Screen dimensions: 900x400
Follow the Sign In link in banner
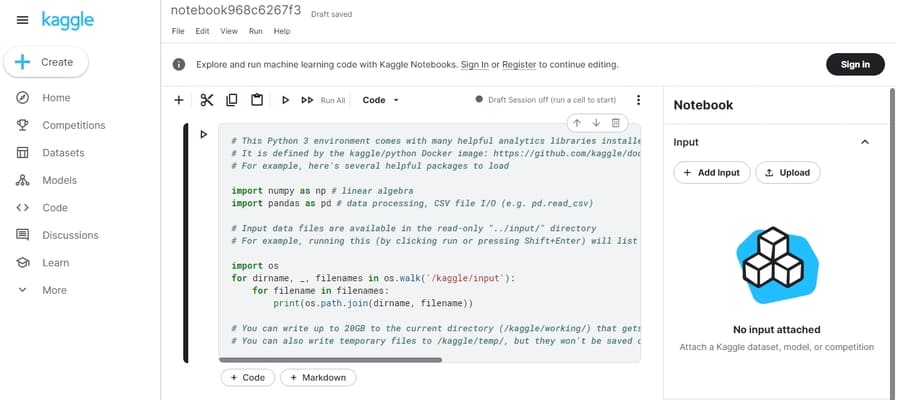[475, 65]
